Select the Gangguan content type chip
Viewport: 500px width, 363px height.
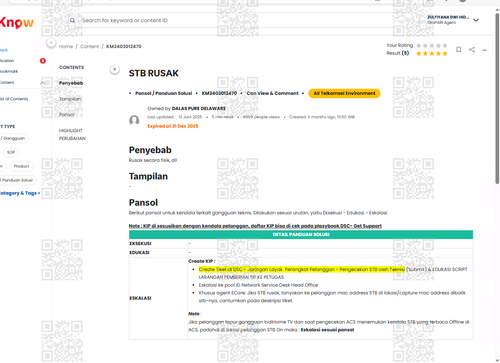click(14, 138)
